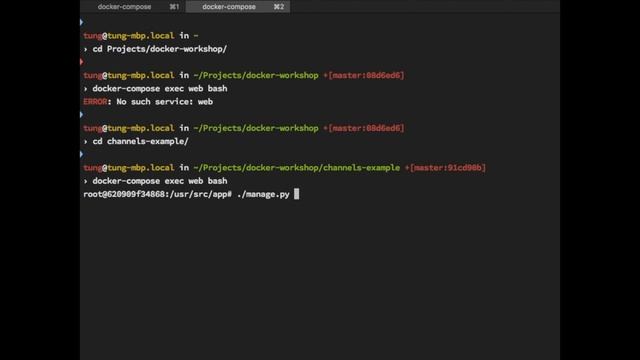Click the red prompt mark below 'cd Projects/docker-workshop/'
Screen dimensions: 640x360
(x=82, y=62)
